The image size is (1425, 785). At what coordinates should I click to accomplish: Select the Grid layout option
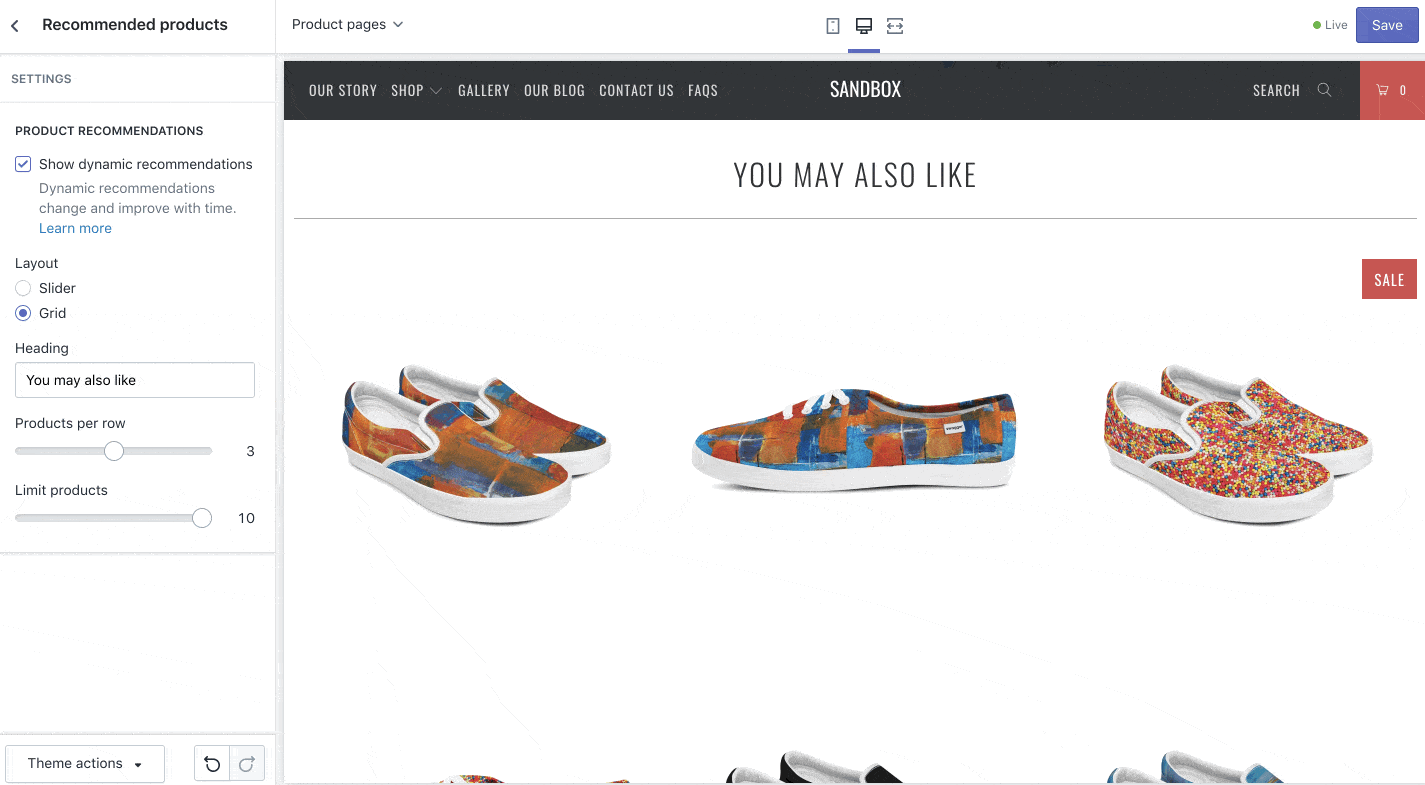pos(23,313)
